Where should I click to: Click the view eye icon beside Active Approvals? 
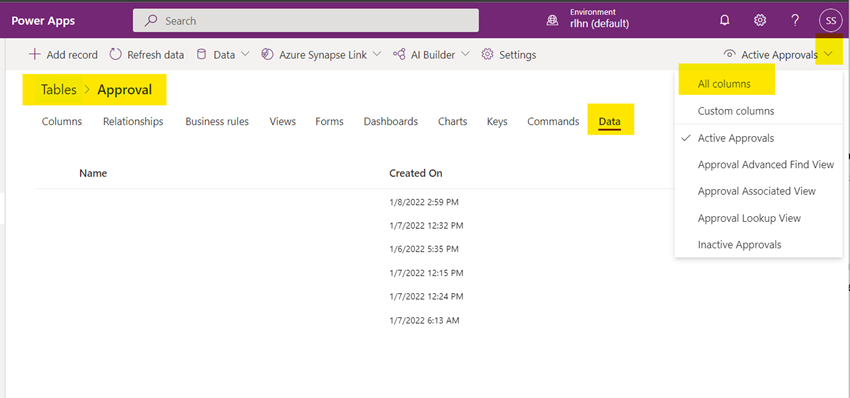click(730, 54)
